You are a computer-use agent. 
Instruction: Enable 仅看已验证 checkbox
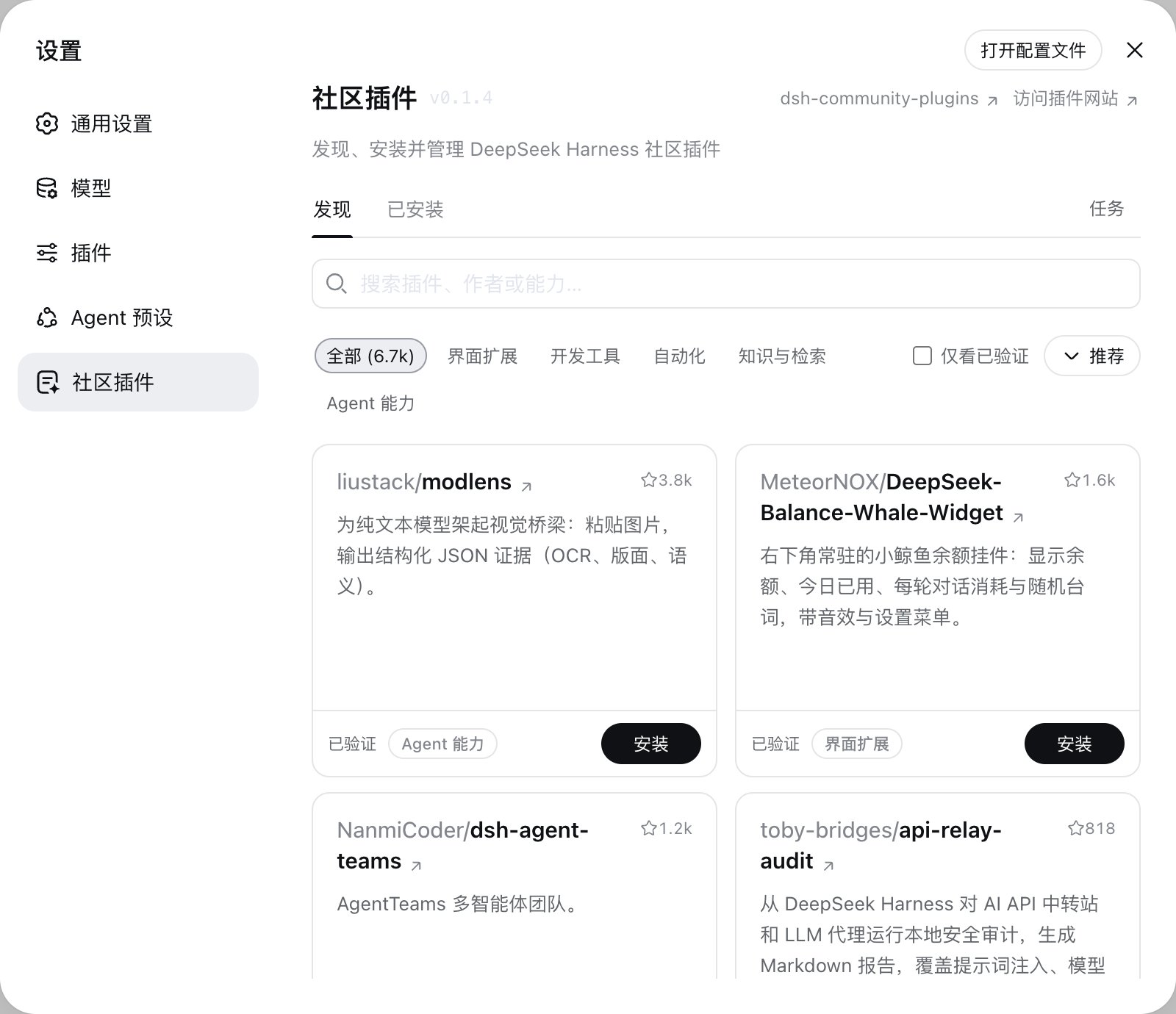pos(922,356)
